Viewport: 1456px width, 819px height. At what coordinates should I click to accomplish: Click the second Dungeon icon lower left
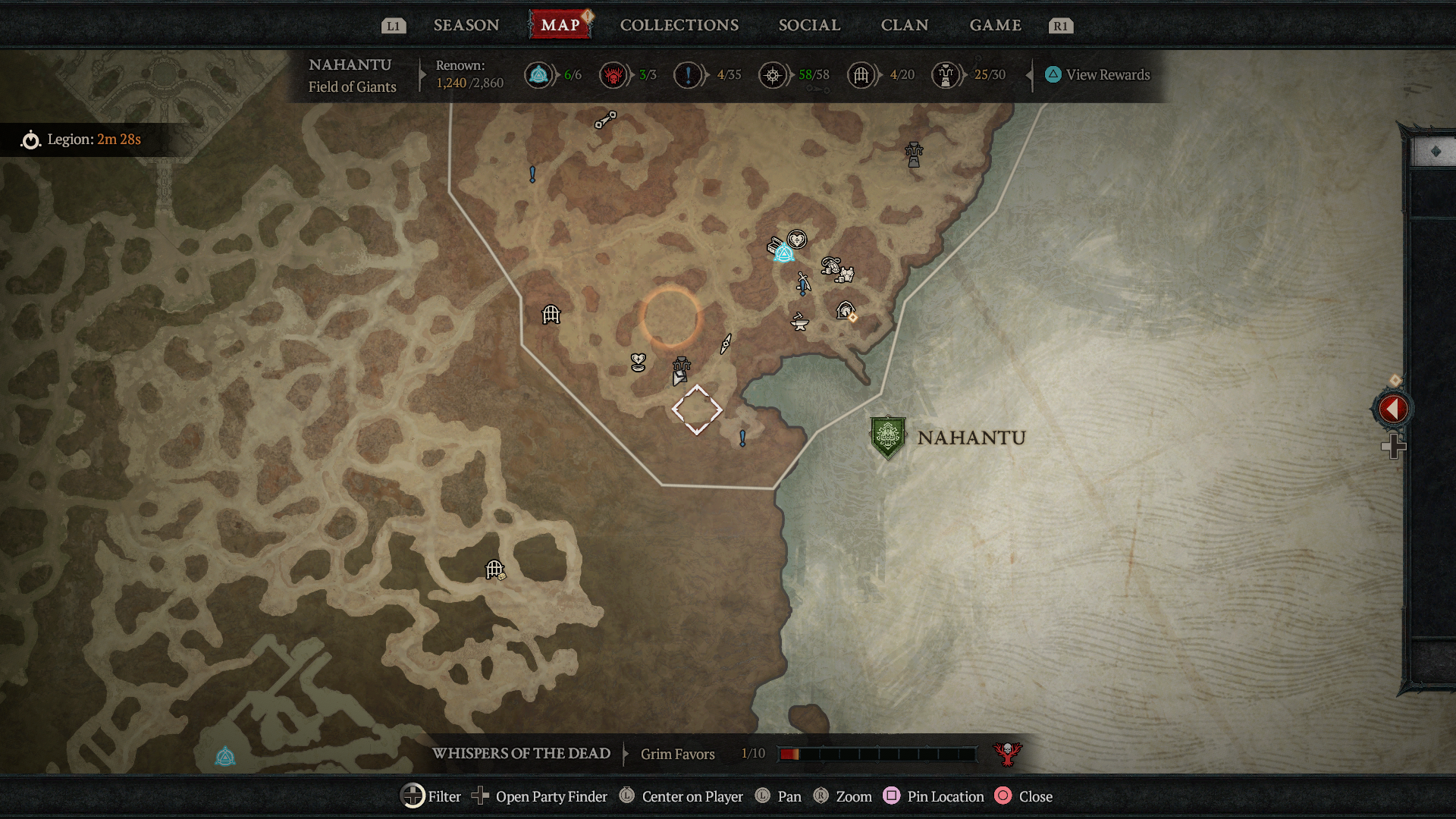[494, 569]
